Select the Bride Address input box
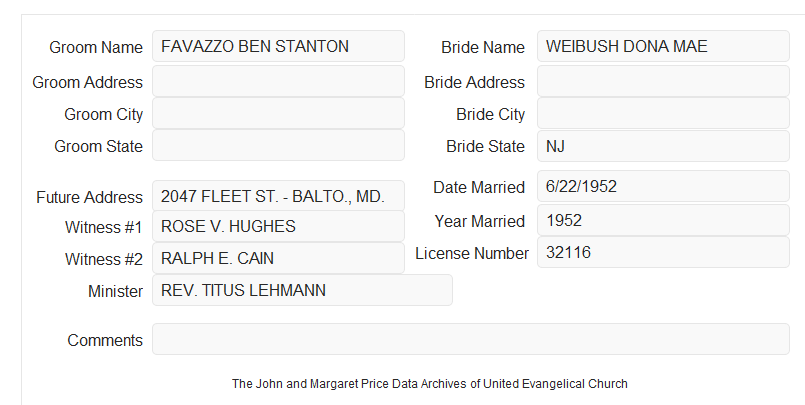This screenshot has height=405, width=805. click(663, 81)
